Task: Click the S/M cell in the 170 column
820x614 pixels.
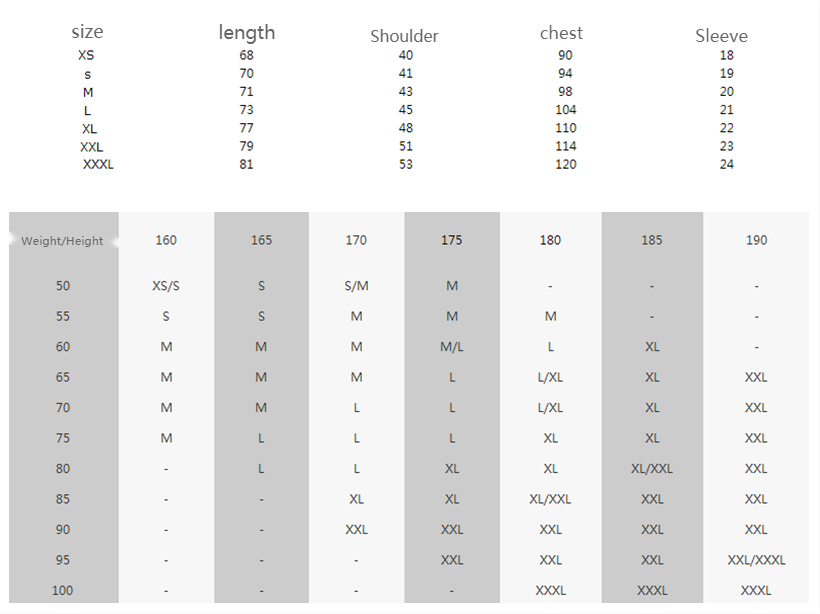Action: click(x=356, y=286)
